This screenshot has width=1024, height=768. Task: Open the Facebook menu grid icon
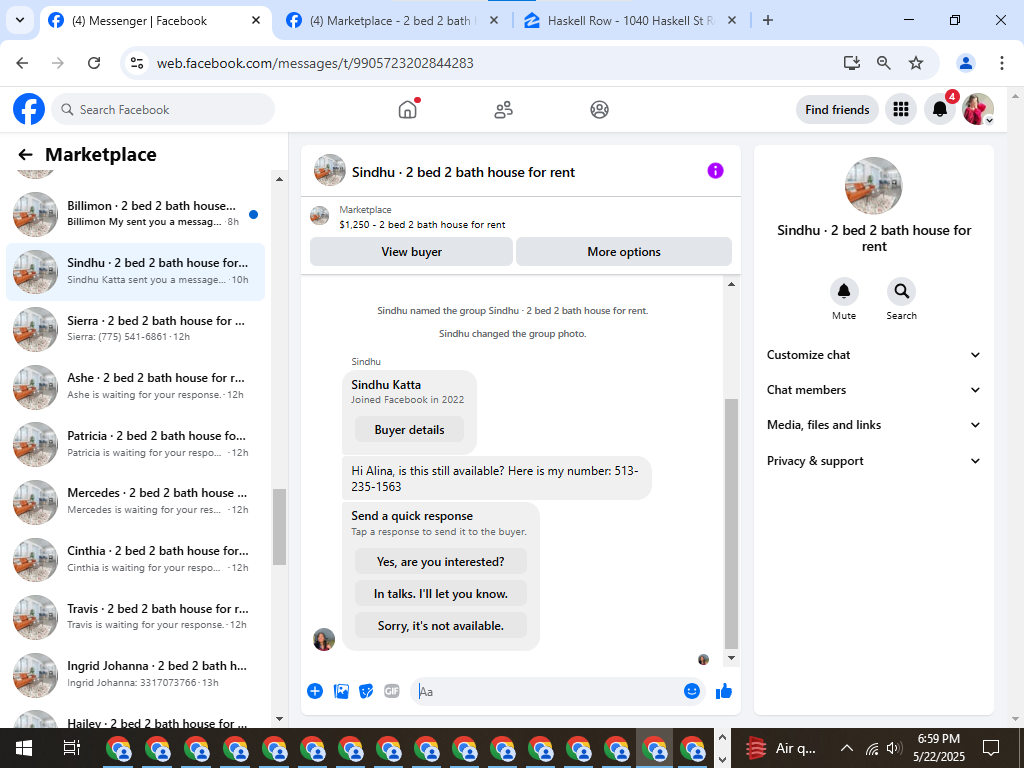901,109
